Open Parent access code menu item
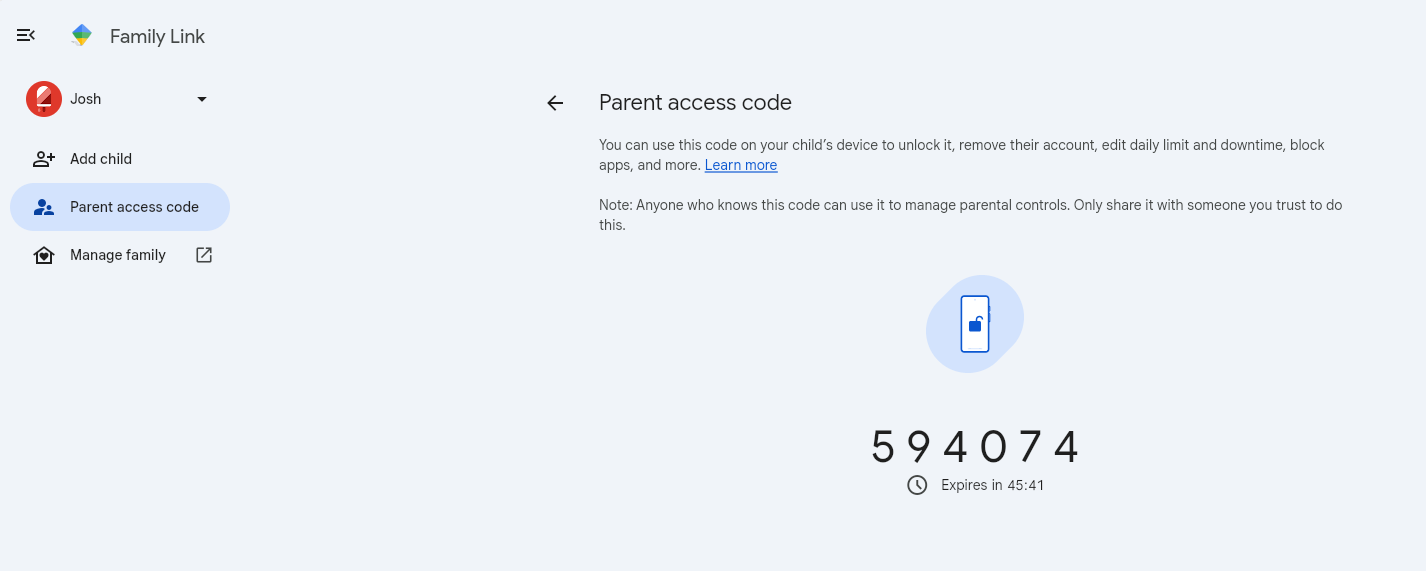The image size is (1426, 571). (120, 207)
